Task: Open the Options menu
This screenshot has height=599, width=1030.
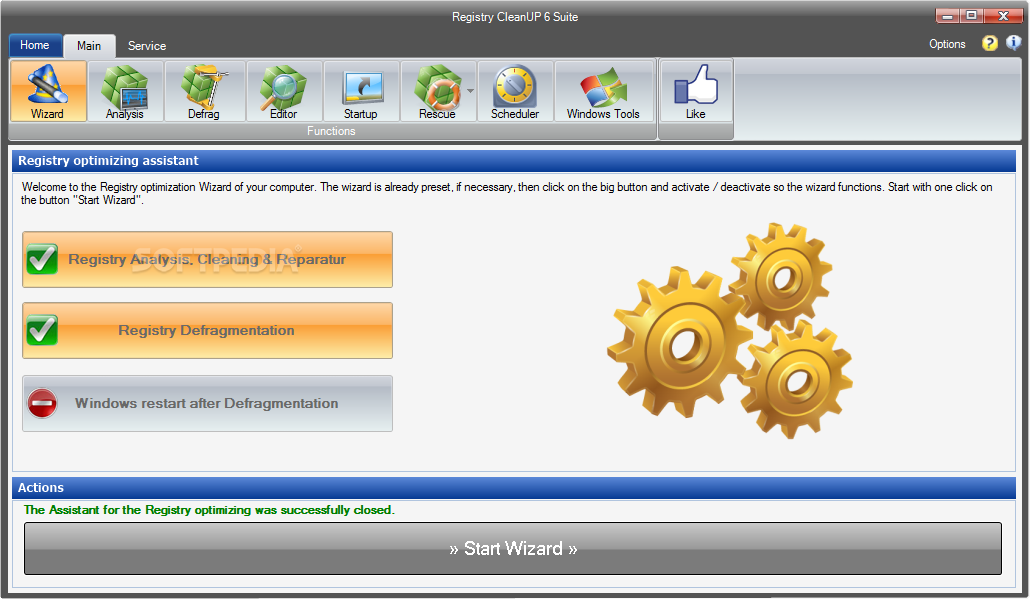Action: pos(947,44)
